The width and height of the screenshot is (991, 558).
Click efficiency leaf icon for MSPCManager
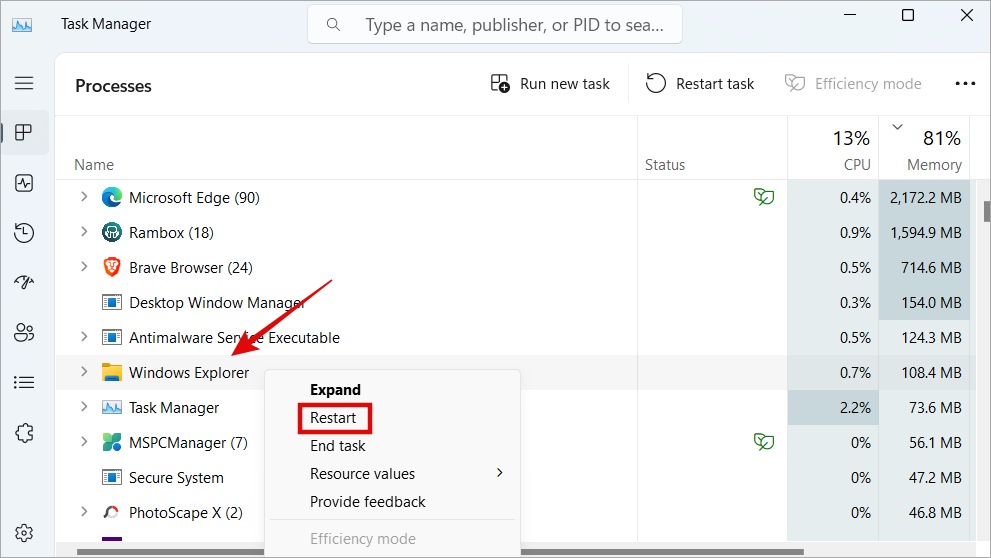(763, 442)
